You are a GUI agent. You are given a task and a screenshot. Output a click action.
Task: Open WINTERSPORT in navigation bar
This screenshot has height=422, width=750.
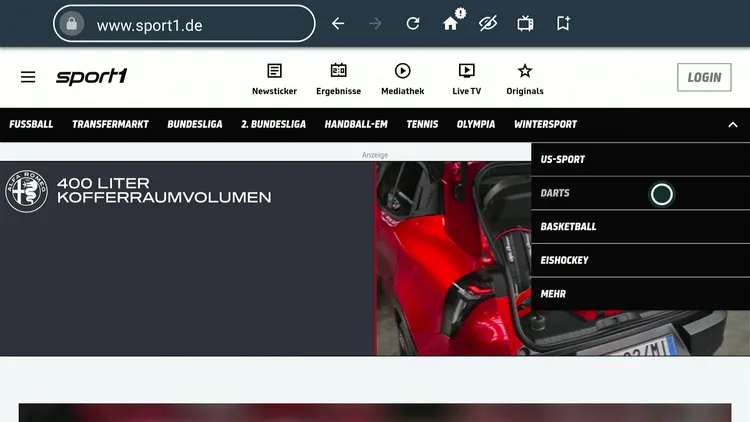click(545, 124)
